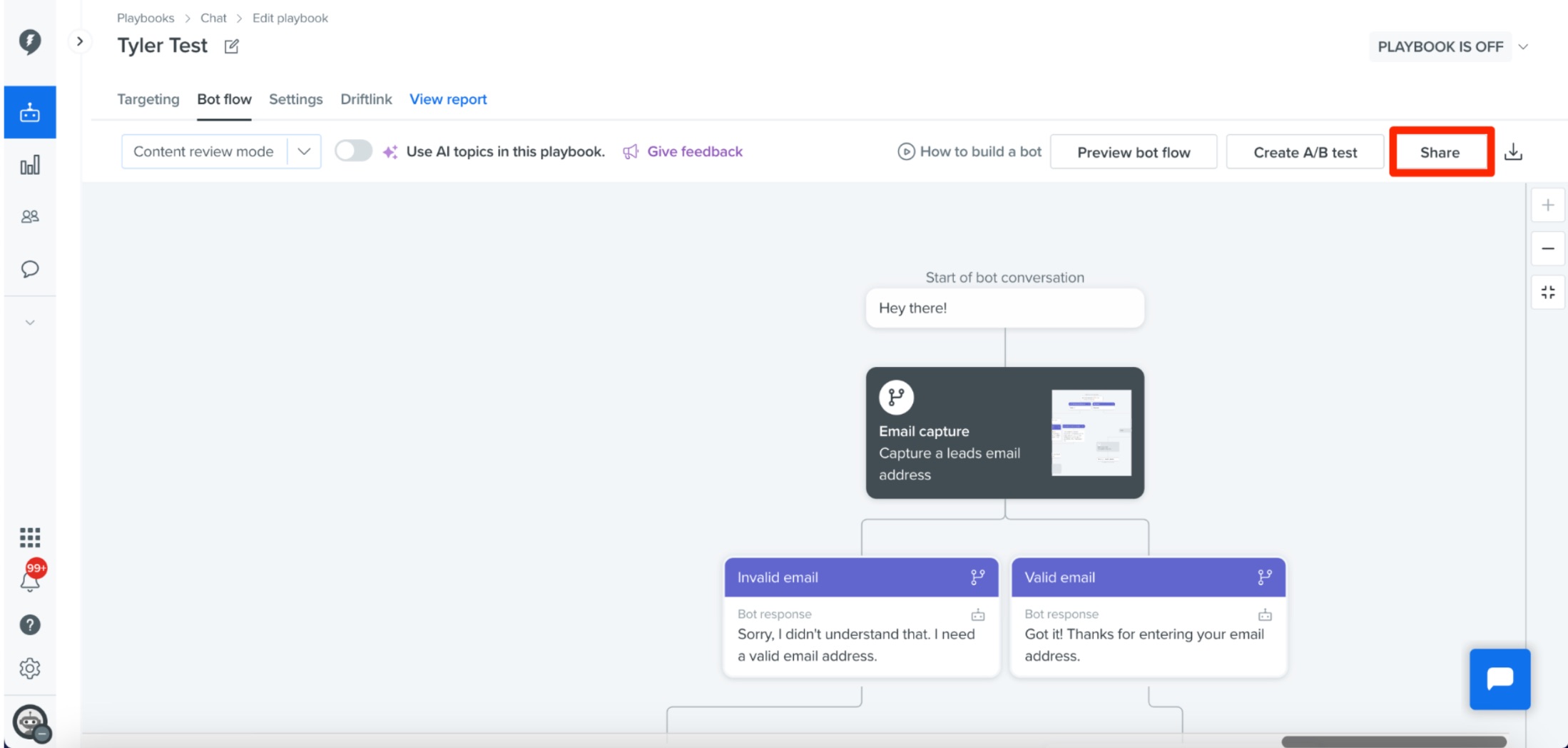Zoom out on canvas with minus button
Screen dimensions: 1568x748
coord(1547,248)
